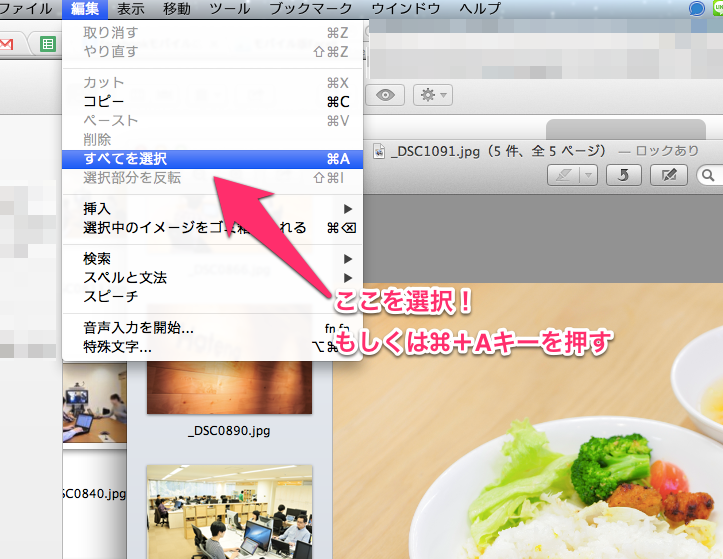Open the ファイル menu in menu bar
This screenshot has height=559, width=723.
25,8
